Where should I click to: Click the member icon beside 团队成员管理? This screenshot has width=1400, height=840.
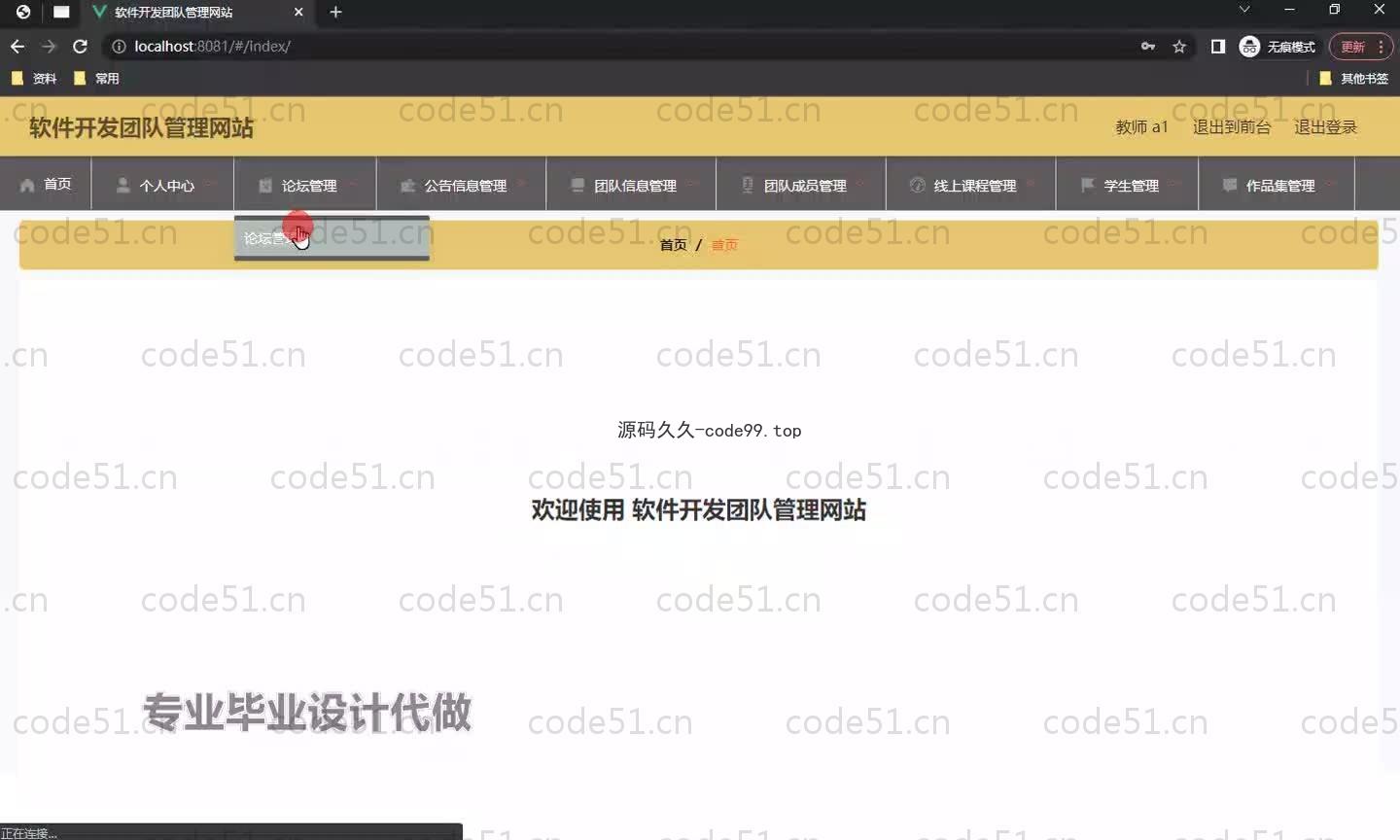pos(748,185)
